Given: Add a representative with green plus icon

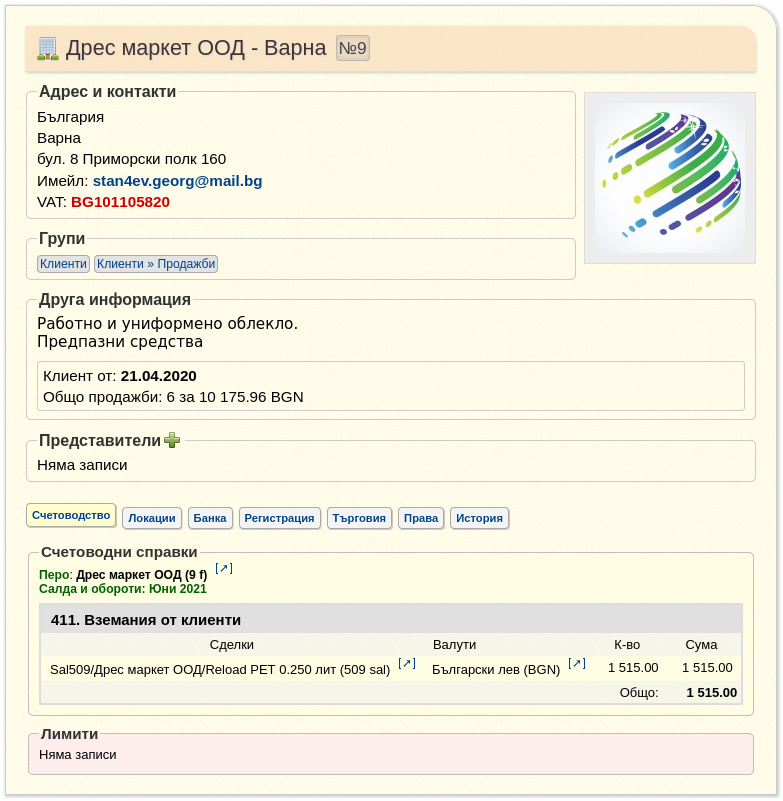Looking at the screenshot, I should [172, 440].
